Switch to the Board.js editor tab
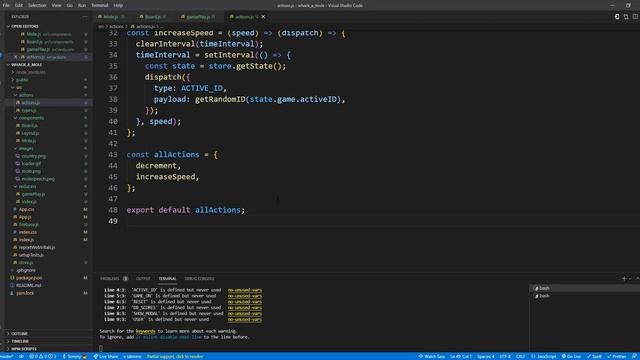 153,17
